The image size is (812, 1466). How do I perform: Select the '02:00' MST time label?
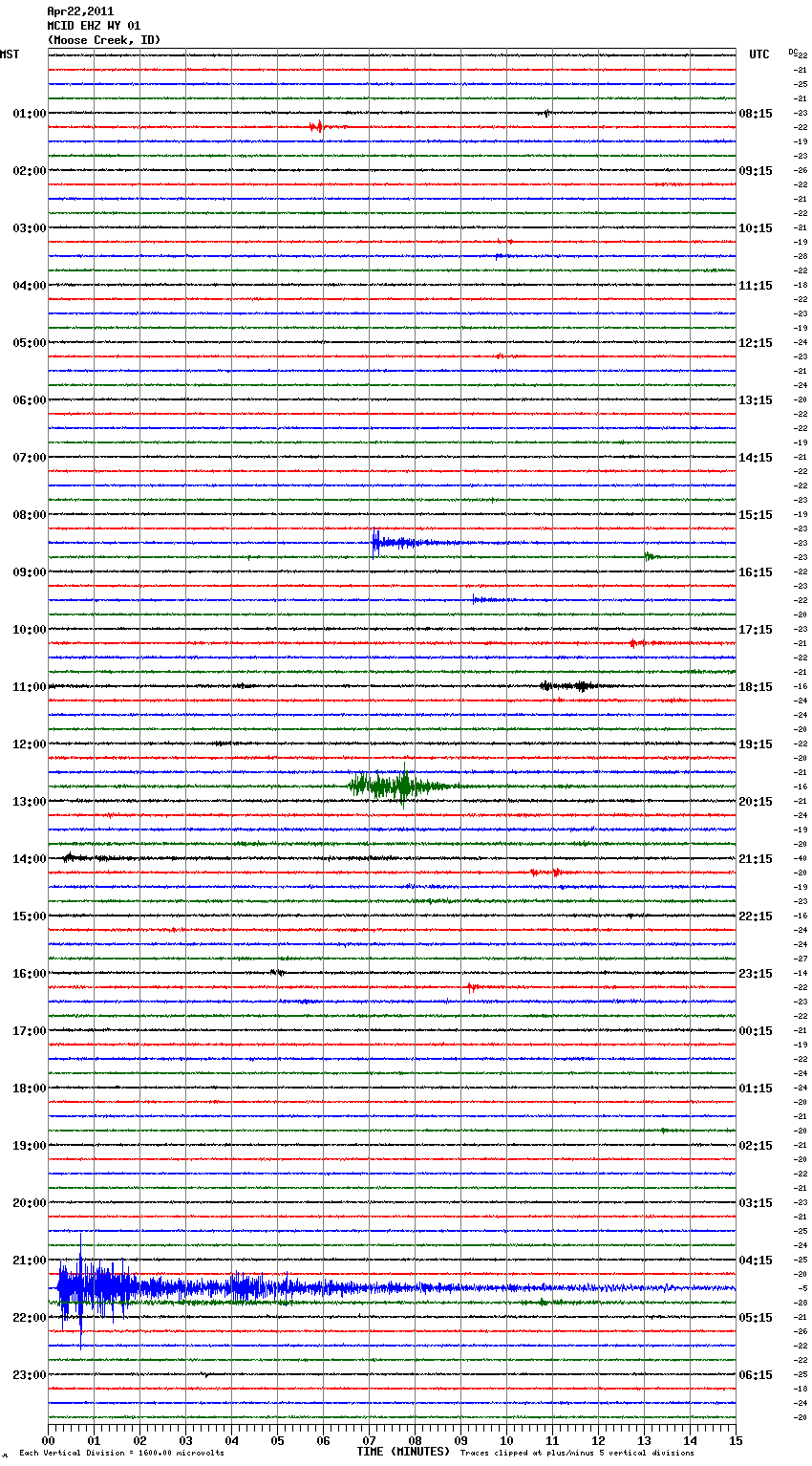click(x=30, y=171)
